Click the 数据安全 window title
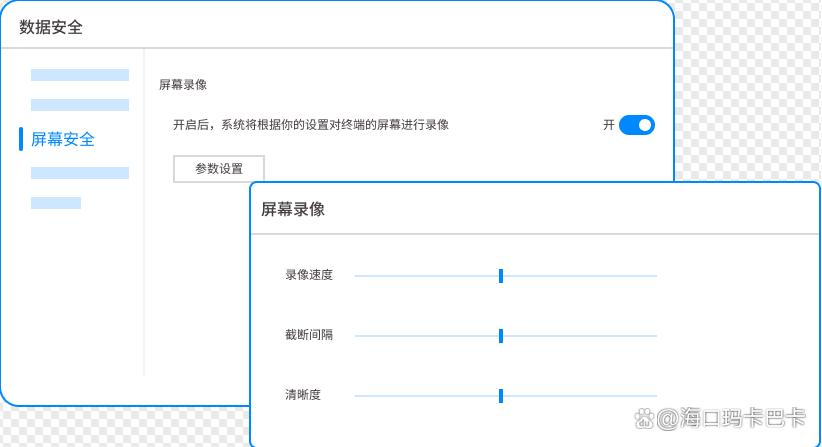Screen dimensions: 822x447 tap(51, 27)
